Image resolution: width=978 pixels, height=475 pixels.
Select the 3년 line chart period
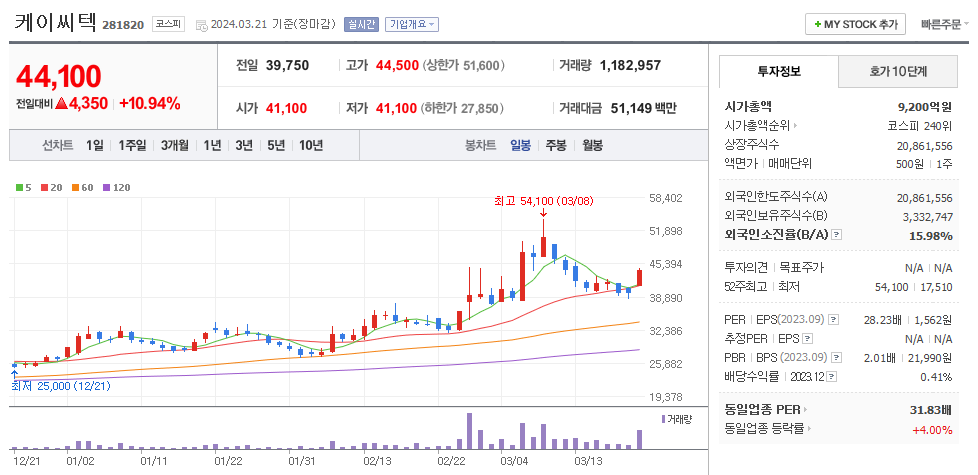pos(244,145)
